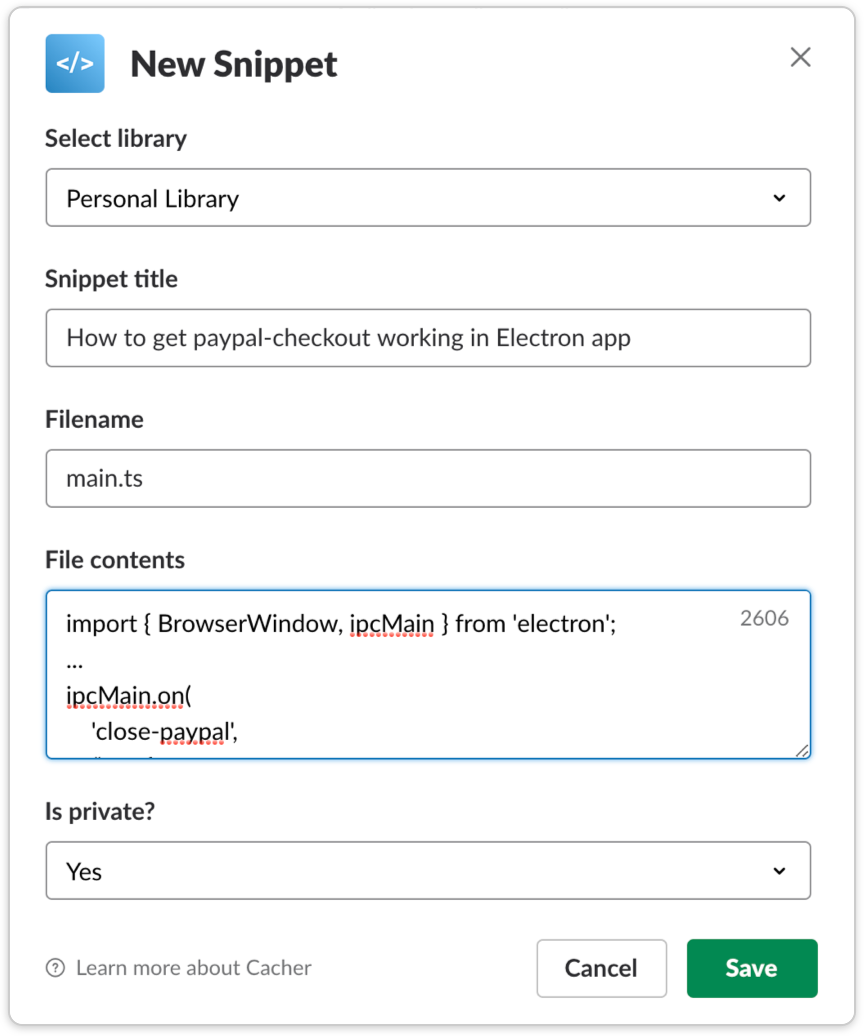Click the Filename field containing main.ts
This screenshot has height=1036, width=864.
[x=427, y=478]
